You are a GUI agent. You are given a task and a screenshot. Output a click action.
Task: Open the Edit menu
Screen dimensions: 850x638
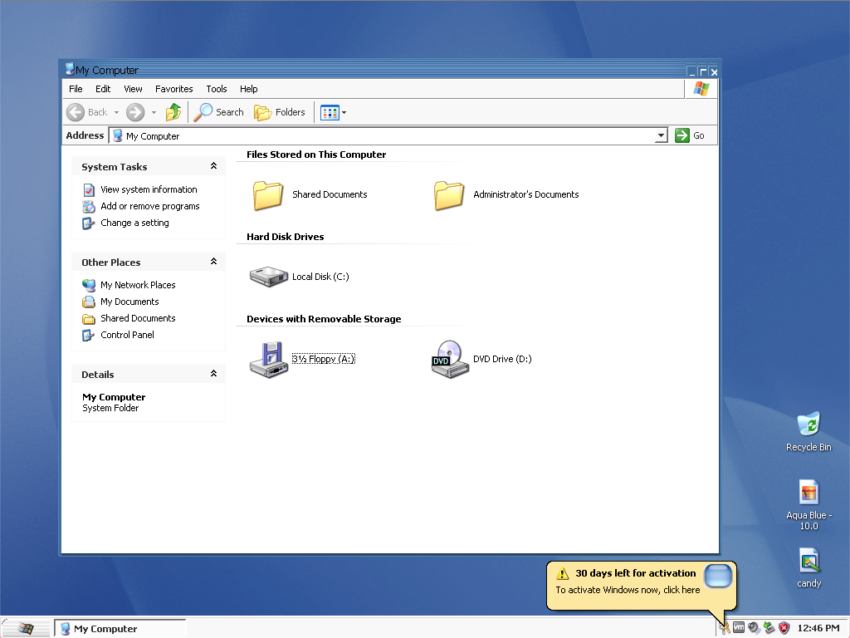(103, 89)
